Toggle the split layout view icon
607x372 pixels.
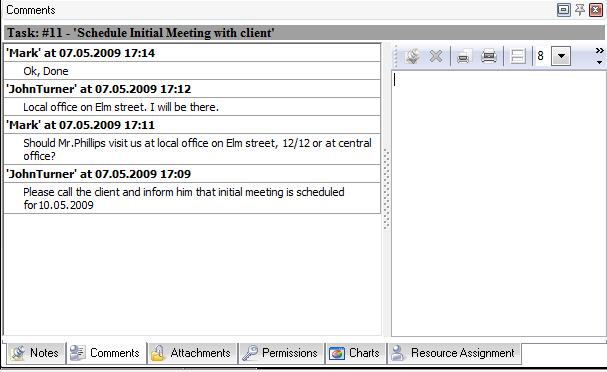click(x=518, y=57)
